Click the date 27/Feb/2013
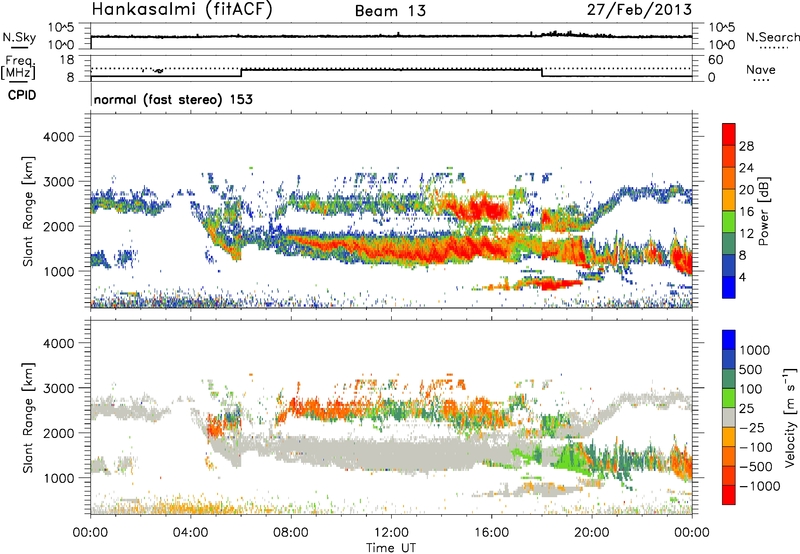Image resolution: width=800 pixels, height=554 pixels. tap(639, 9)
